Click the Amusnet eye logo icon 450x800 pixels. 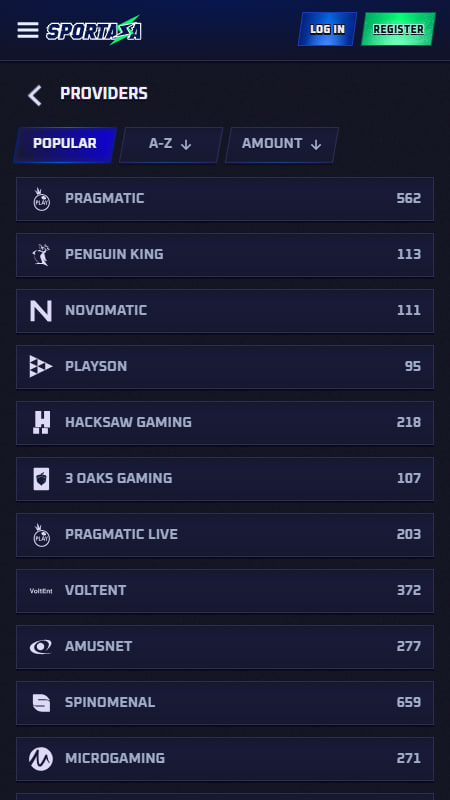point(41,646)
